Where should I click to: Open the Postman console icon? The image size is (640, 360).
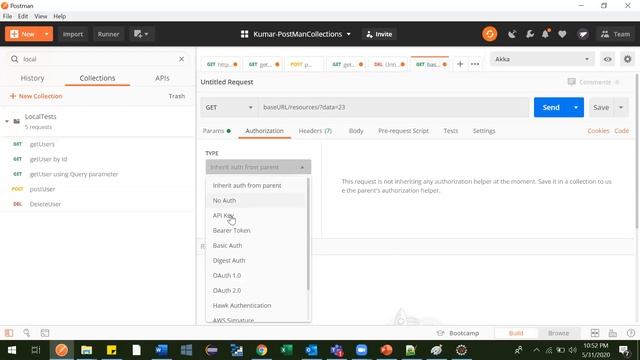(x=45, y=333)
